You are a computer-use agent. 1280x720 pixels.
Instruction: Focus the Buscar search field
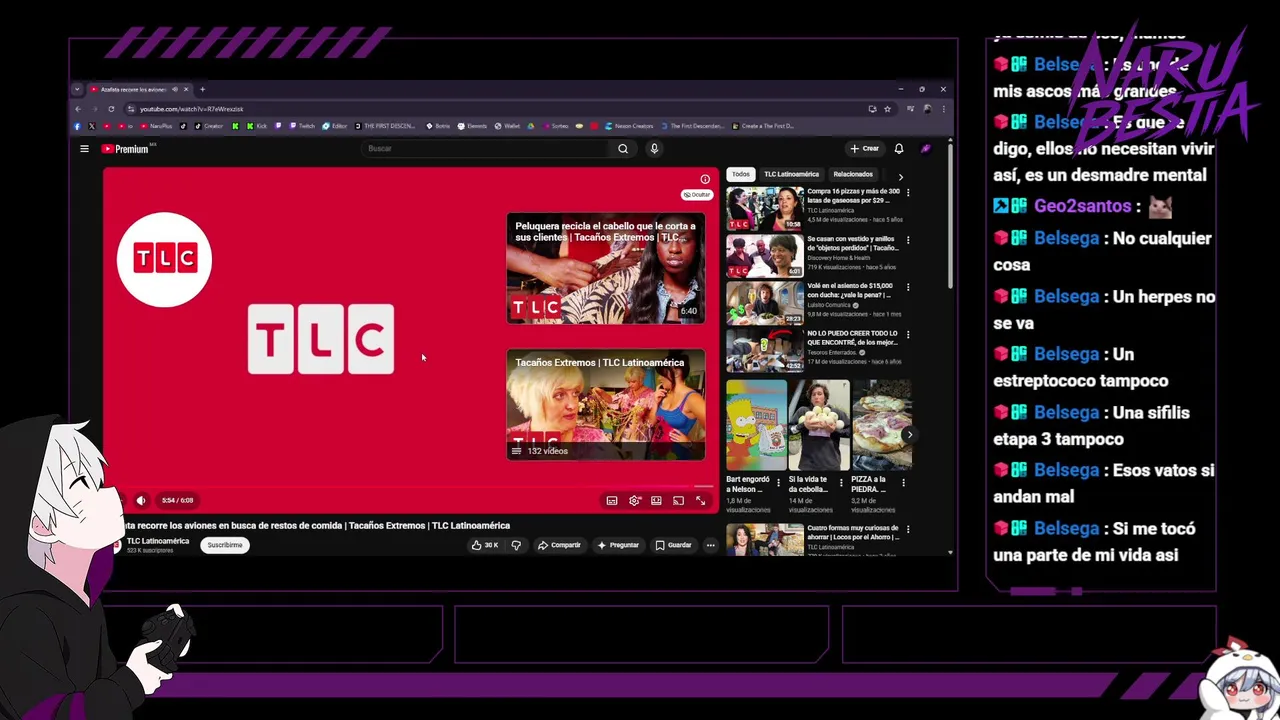(487, 149)
